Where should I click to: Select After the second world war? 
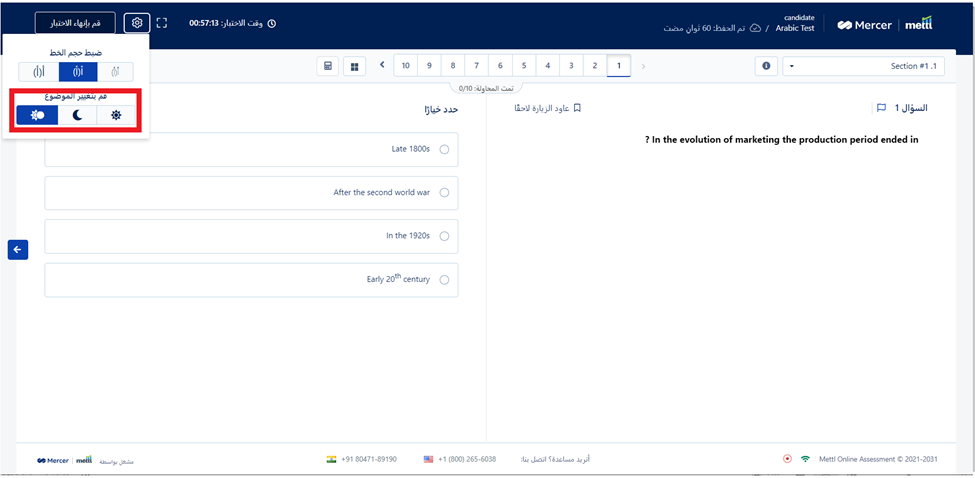tap(251, 193)
